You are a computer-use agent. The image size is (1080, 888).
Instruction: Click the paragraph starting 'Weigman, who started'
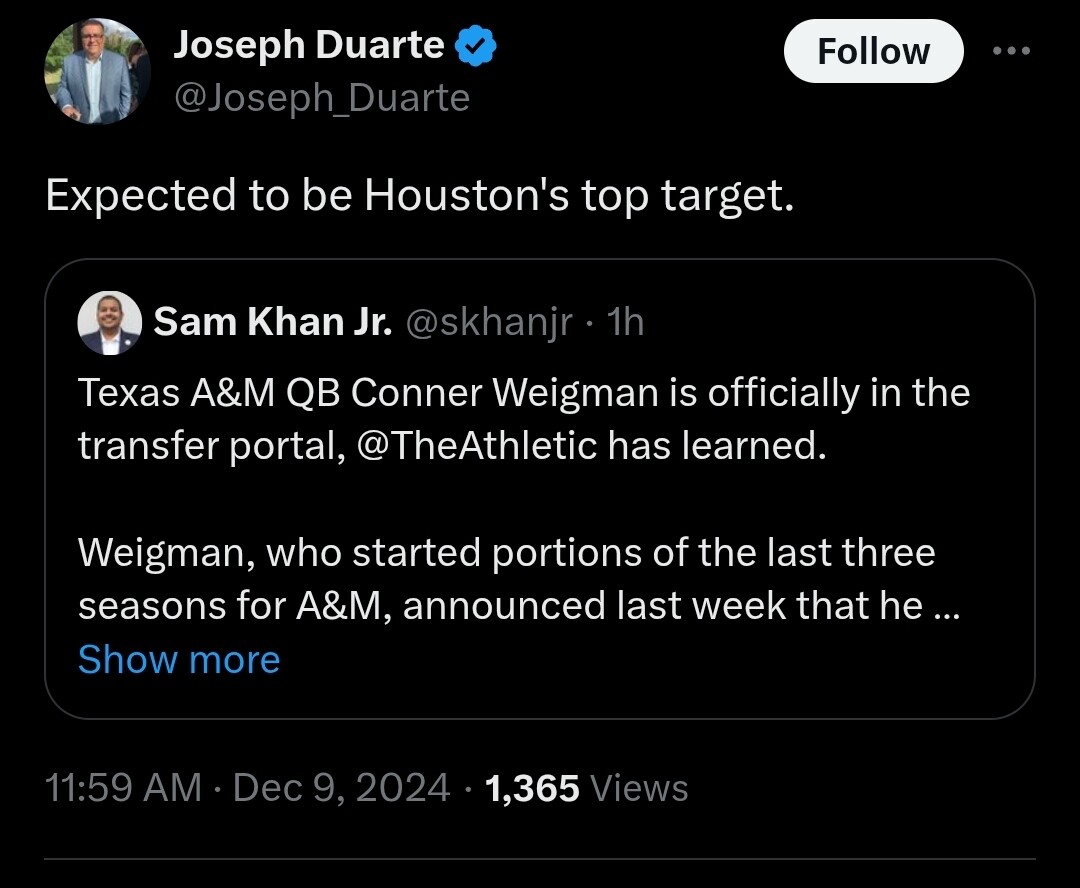(518, 579)
